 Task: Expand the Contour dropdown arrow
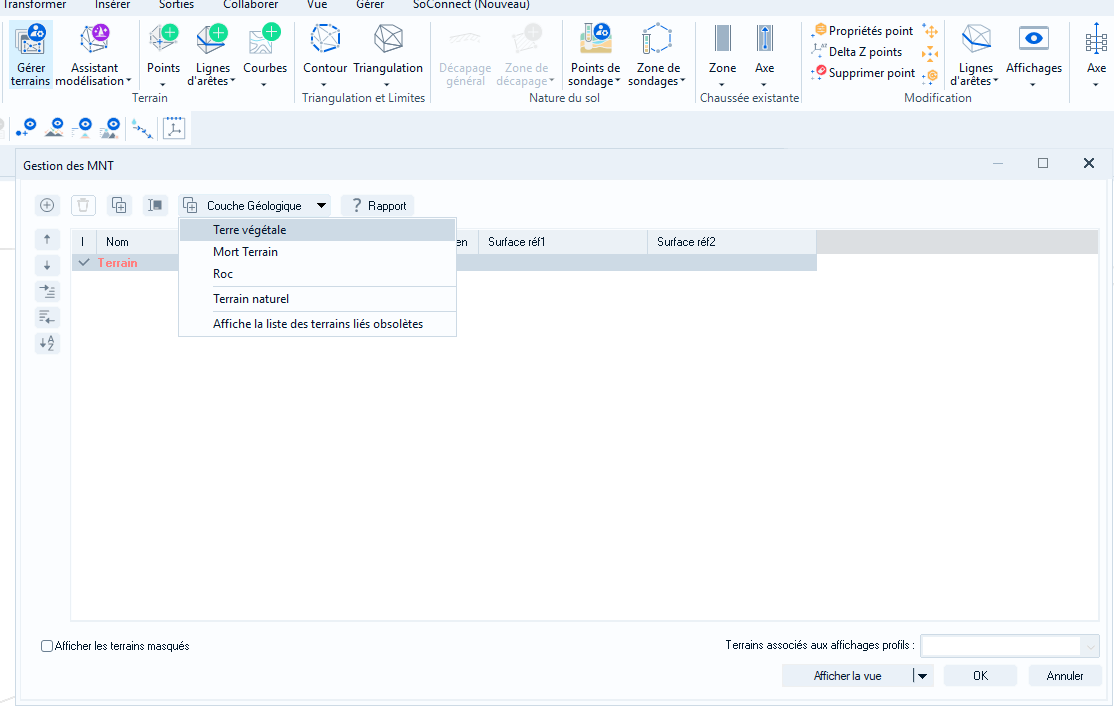point(324,85)
